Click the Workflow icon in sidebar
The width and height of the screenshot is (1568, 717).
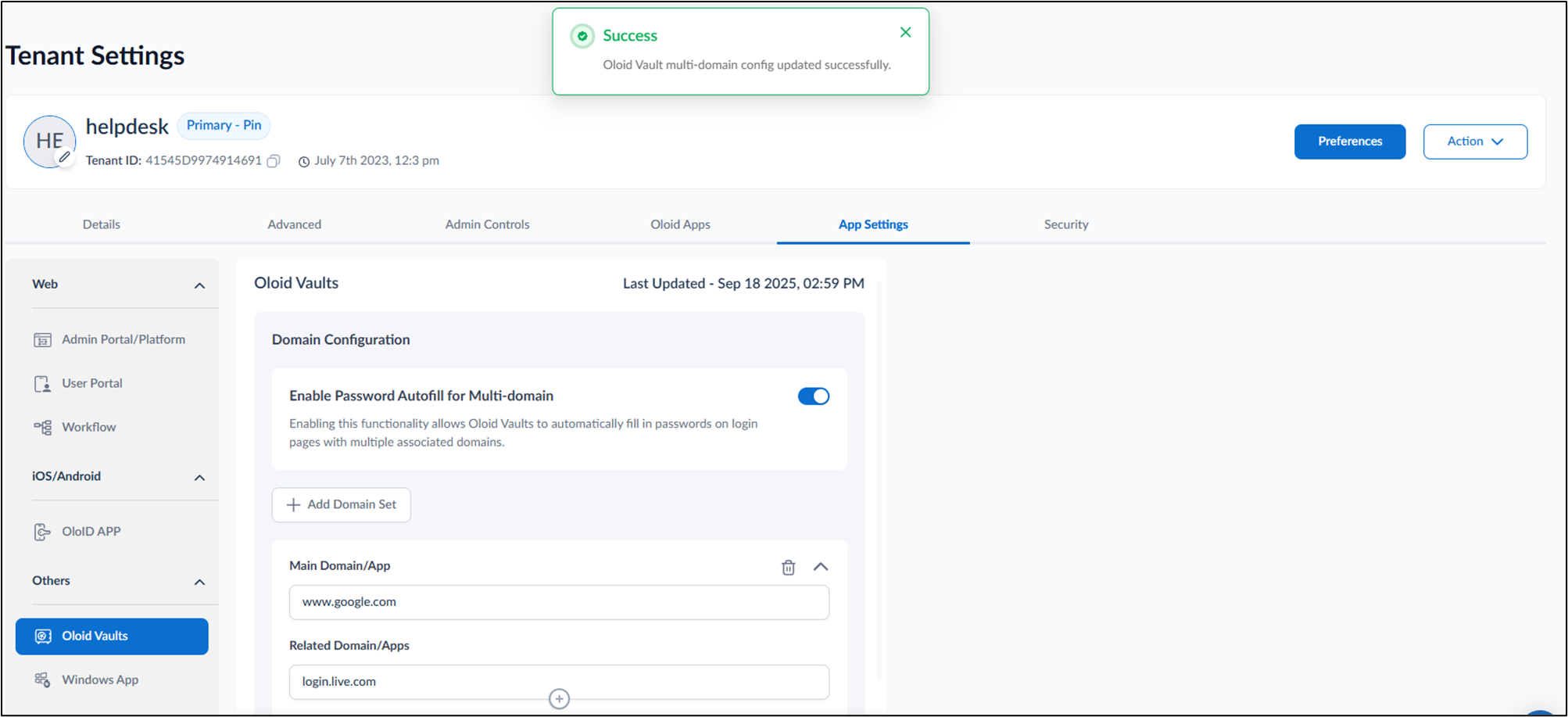tap(42, 428)
